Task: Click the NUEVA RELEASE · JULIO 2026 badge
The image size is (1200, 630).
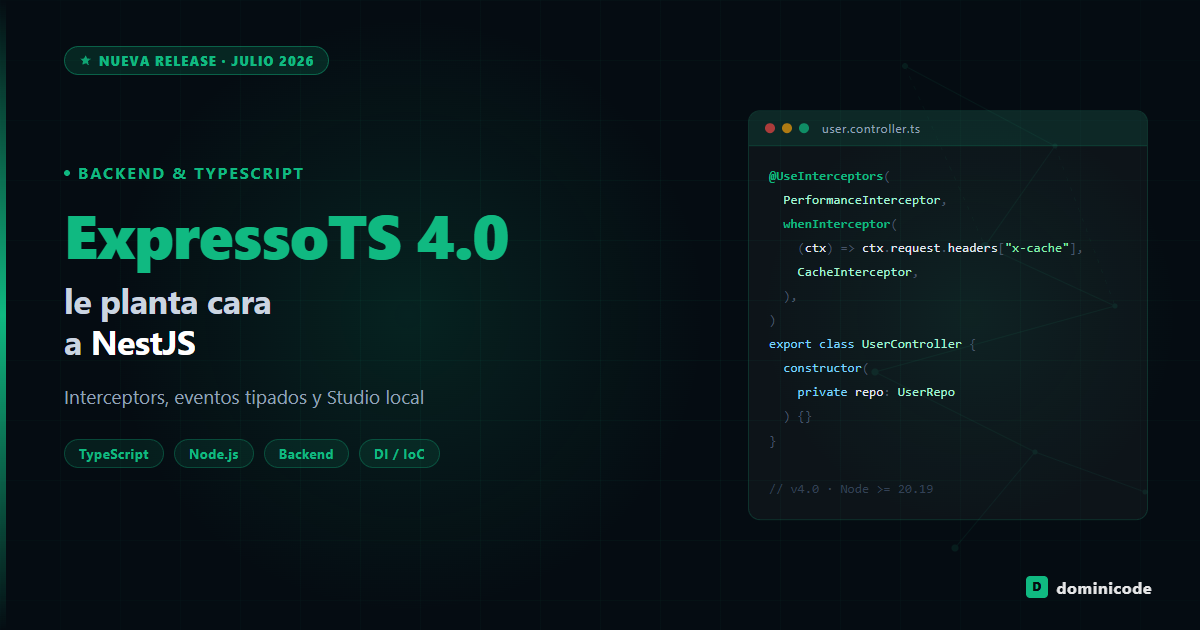Action: 196,61
